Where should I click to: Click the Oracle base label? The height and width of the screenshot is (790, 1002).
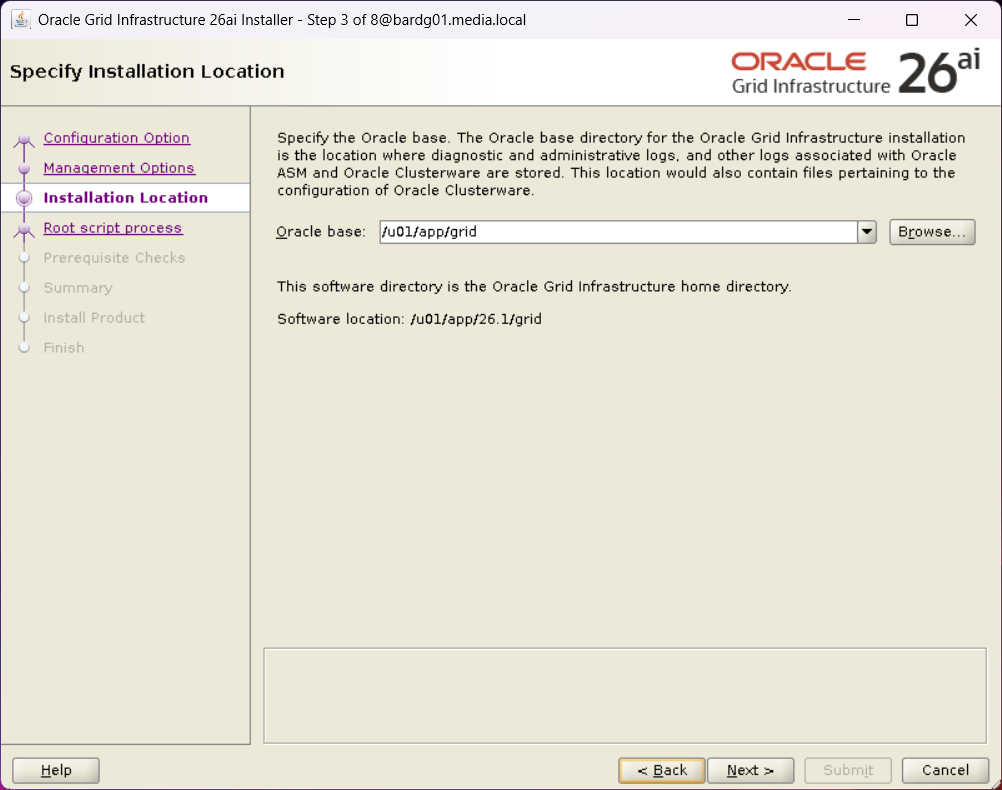[x=321, y=232]
